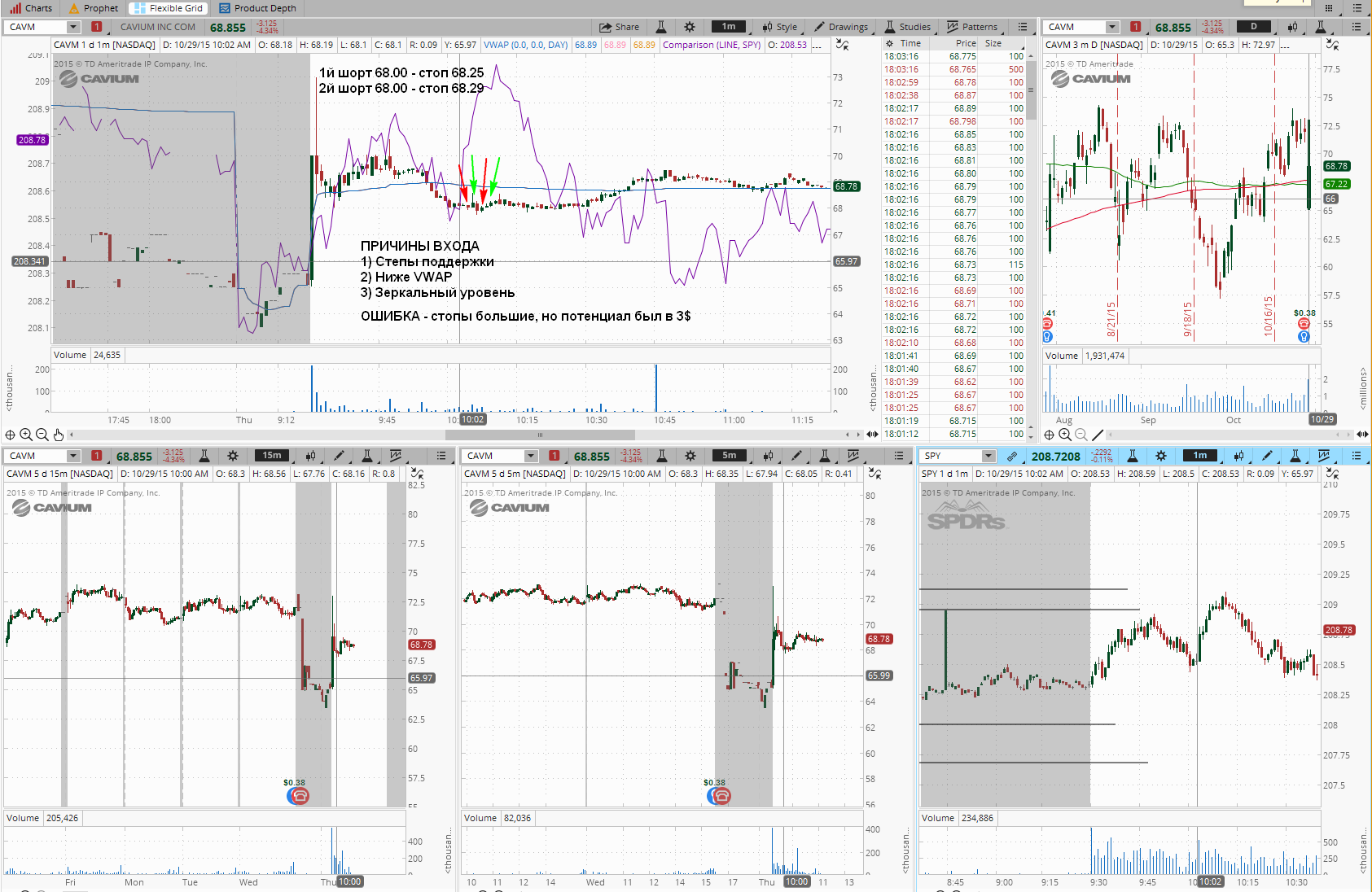Open drawings pencil on SPY chart
Image resolution: width=1372 pixels, height=892 pixels.
(1267, 456)
